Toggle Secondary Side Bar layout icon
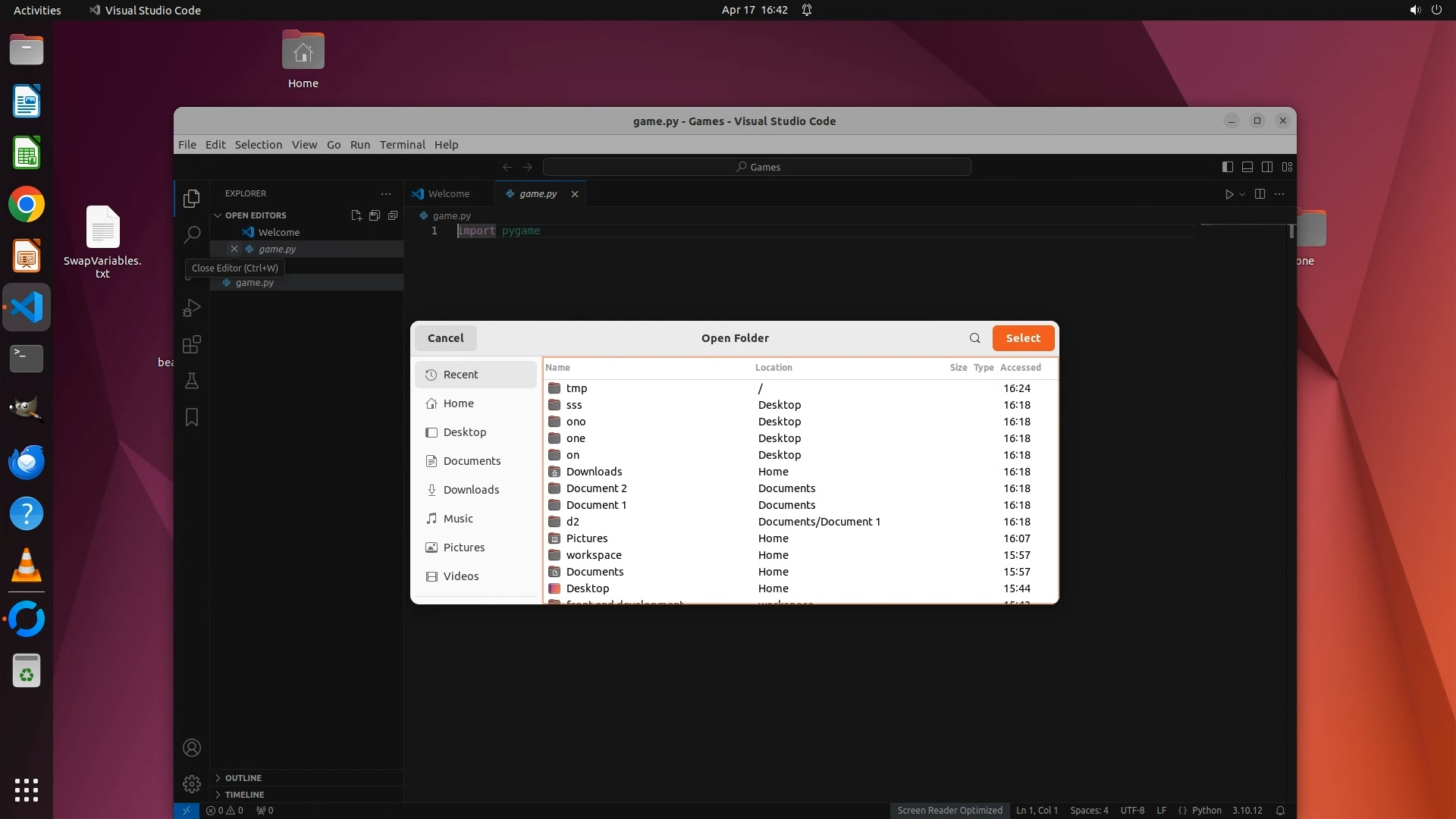Image resolution: width=1456 pixels, height=819 pixels. (x=1266, y=167)
